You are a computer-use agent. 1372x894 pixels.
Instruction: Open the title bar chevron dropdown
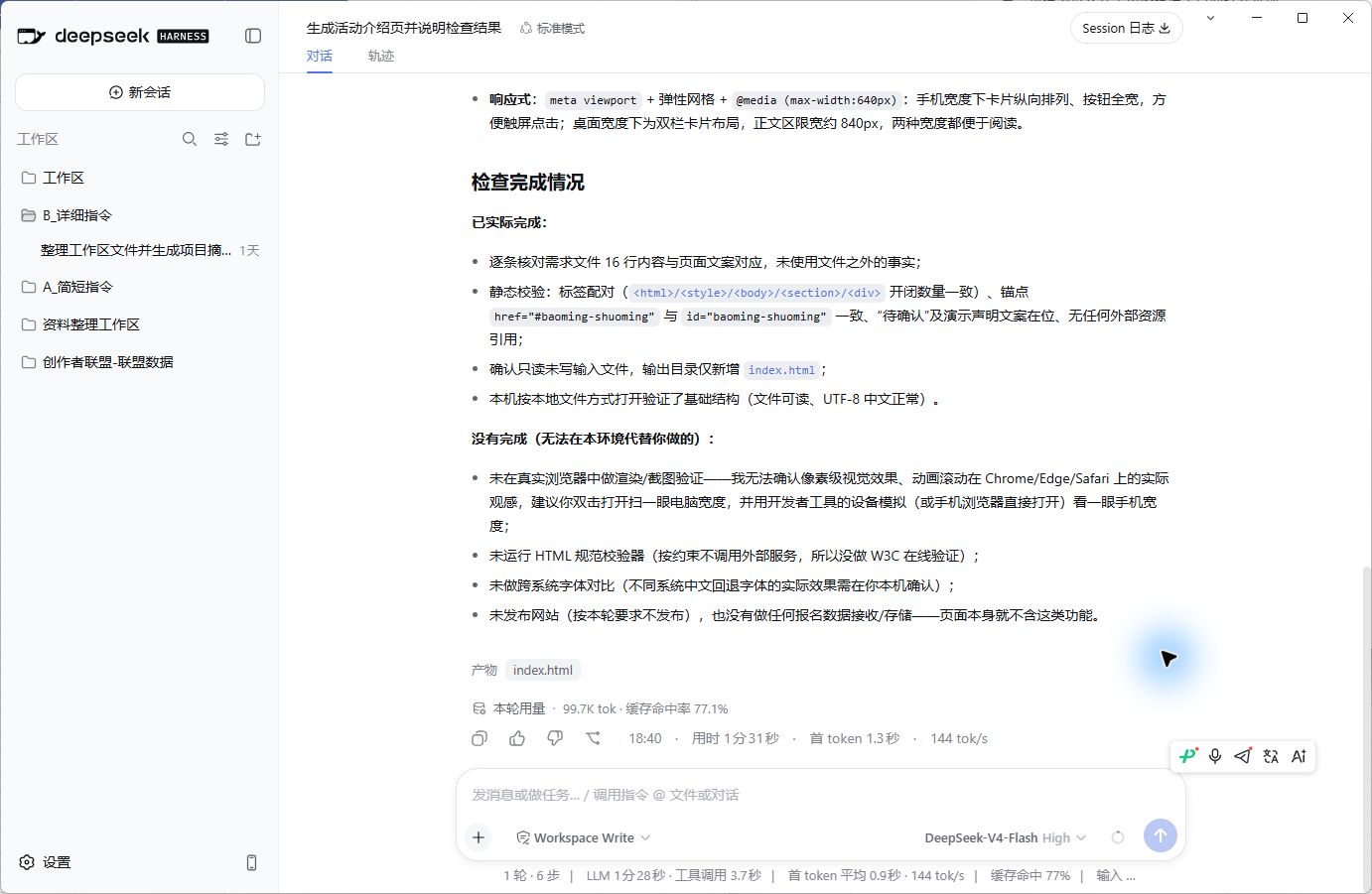click(1210, 18)
